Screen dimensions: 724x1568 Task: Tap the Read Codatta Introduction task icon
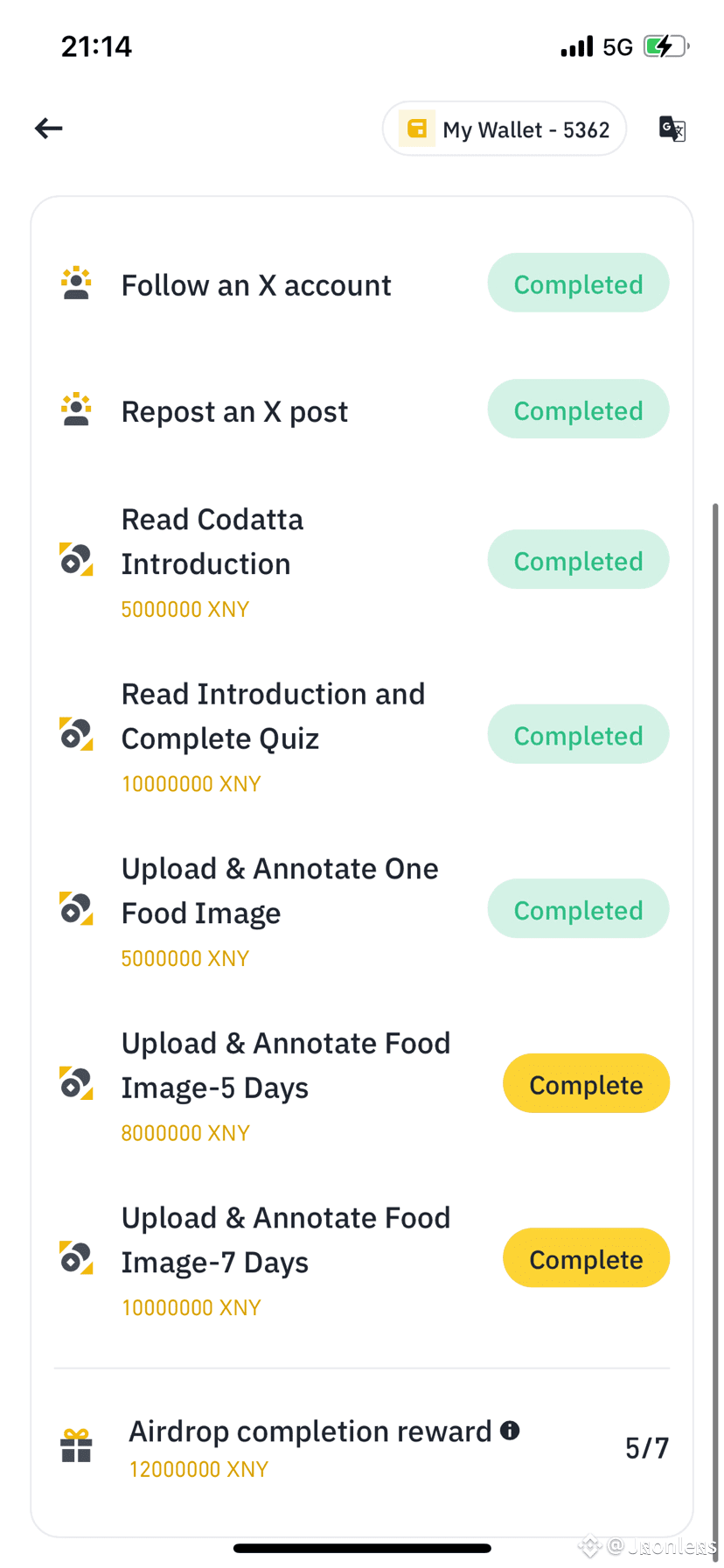pos(77,559)
